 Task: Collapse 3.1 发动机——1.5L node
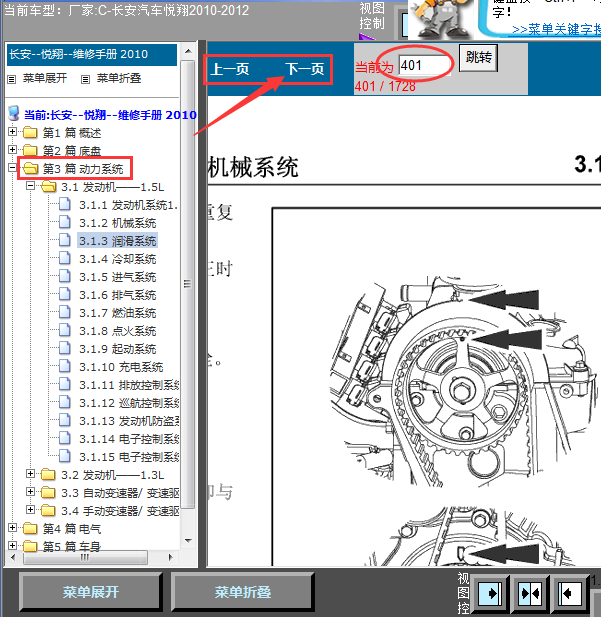point(30,186)
